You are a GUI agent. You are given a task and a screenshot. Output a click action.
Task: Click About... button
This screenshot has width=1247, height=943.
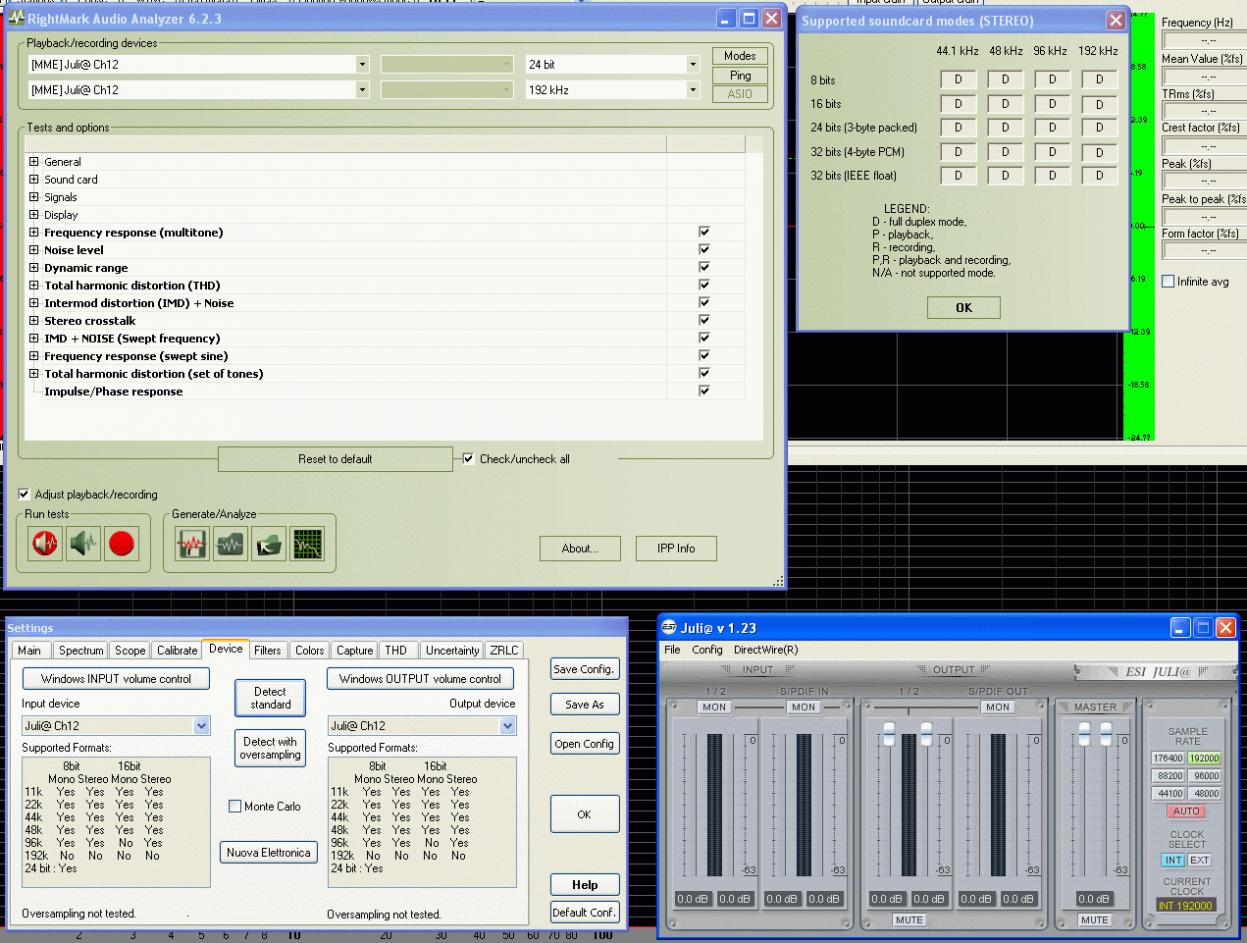tap(580, 548)
